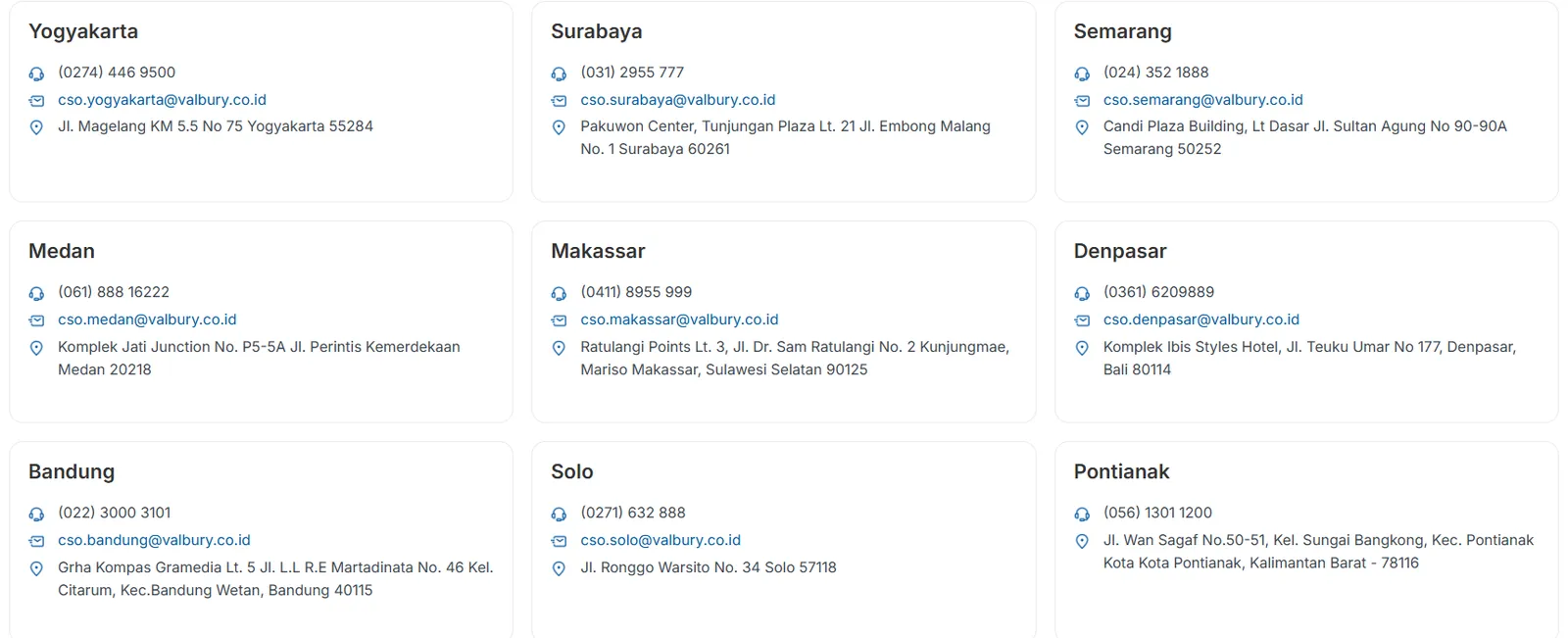
Task: Click the Jl. Ronggo Warsito No. 34 address
Action: (709, 567)
